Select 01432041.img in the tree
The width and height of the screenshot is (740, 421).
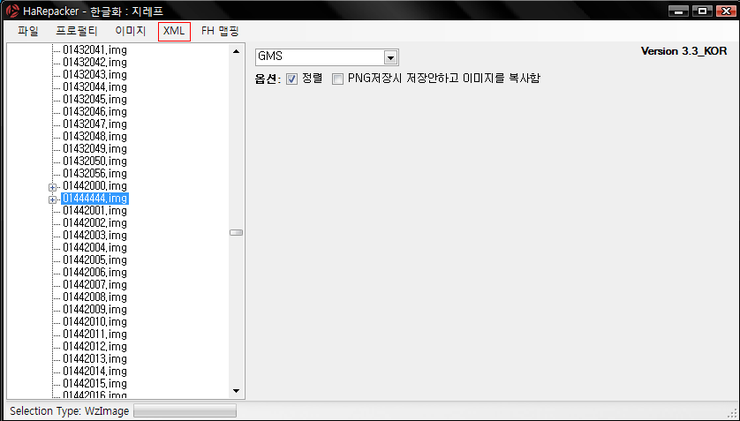(x=95, y=50)
